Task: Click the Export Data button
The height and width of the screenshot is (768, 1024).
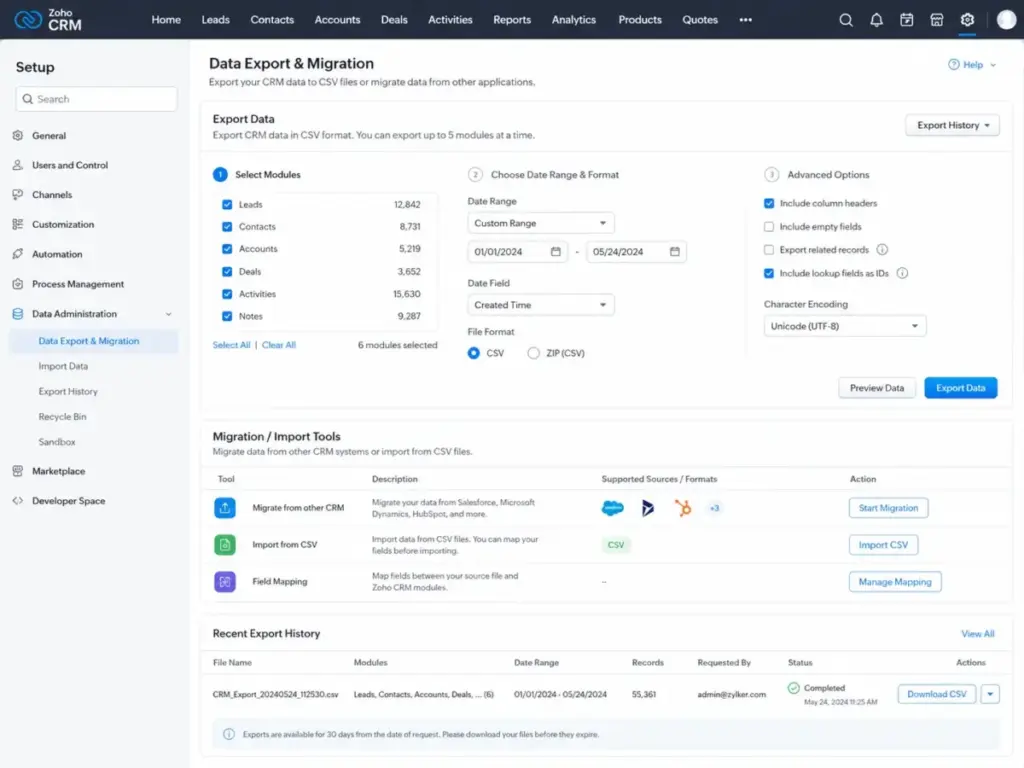Action: [x=961, y=388]
